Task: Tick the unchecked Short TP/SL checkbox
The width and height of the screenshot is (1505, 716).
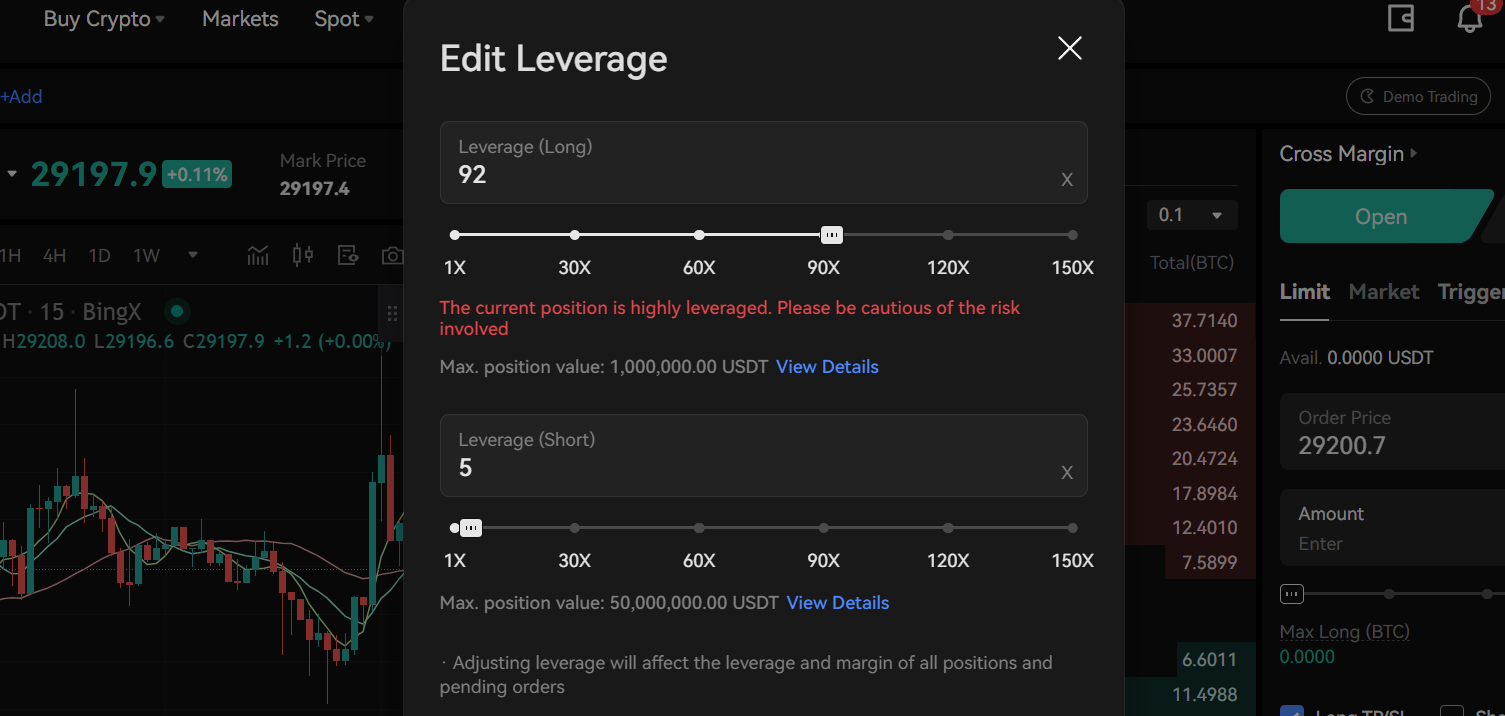Action: coord(1451,712)
